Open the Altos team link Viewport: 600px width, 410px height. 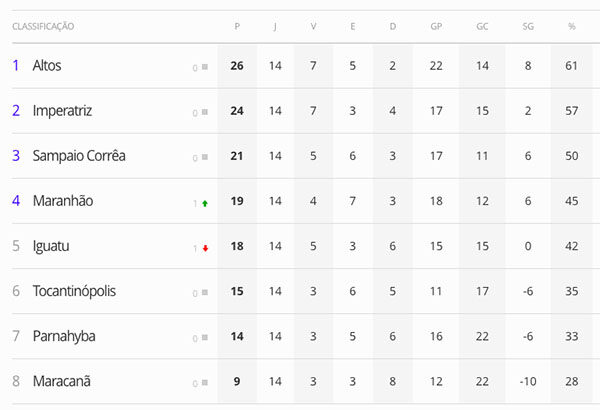coord(47,66)
